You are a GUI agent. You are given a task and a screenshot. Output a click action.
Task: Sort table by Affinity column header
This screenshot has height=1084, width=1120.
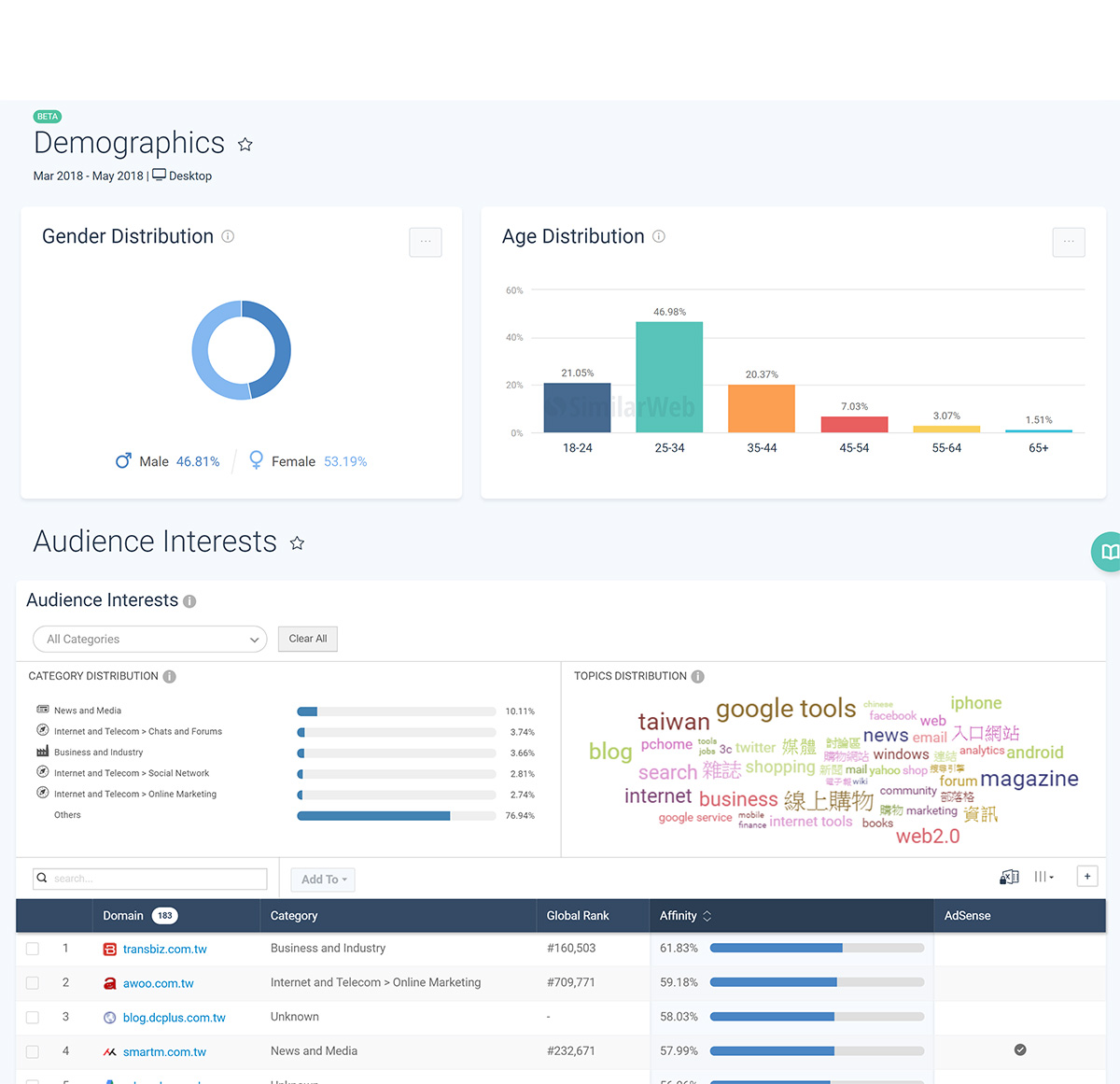pos(686,916)
